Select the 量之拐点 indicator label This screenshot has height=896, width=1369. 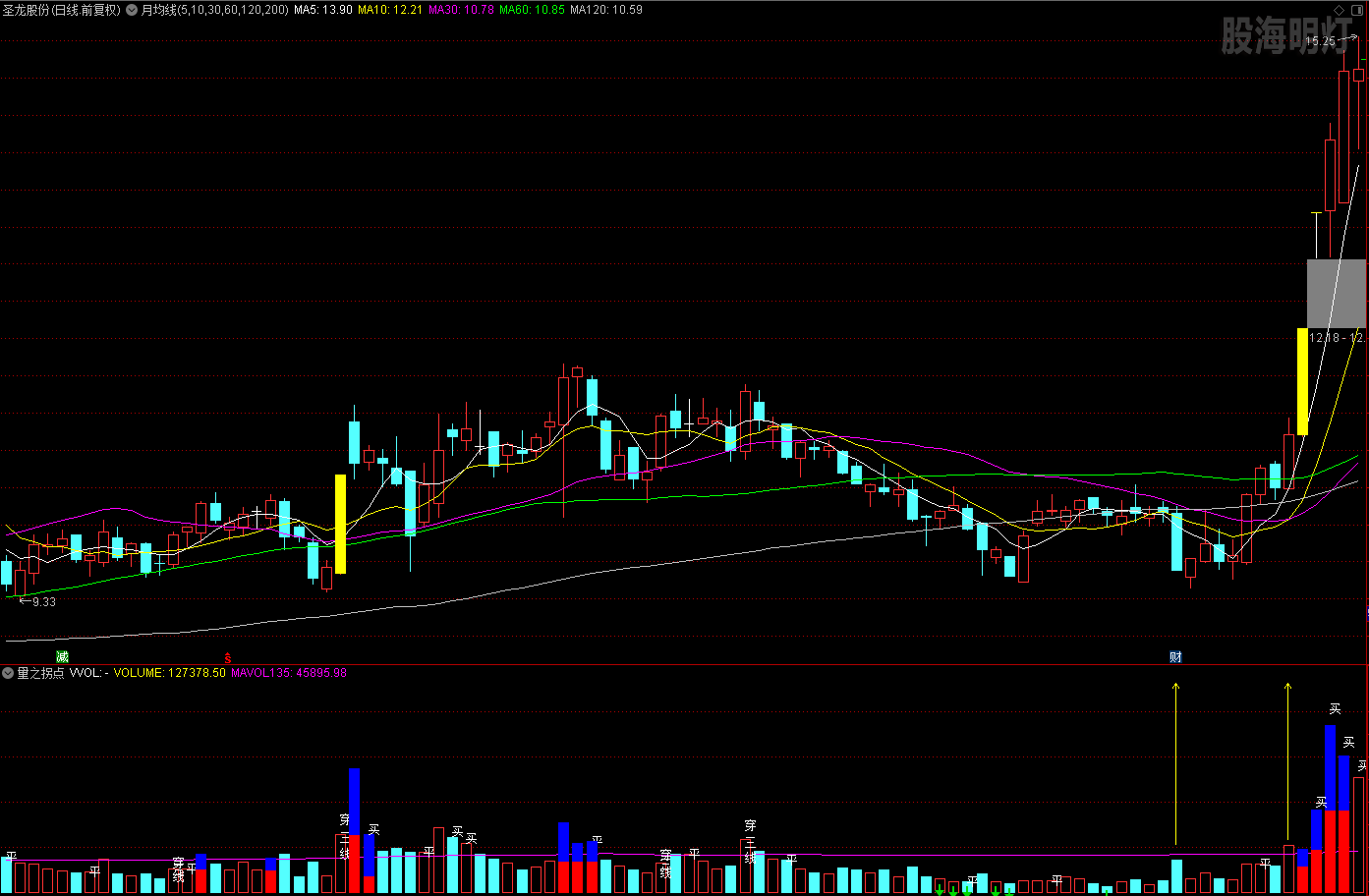click(x=40, y=673)
